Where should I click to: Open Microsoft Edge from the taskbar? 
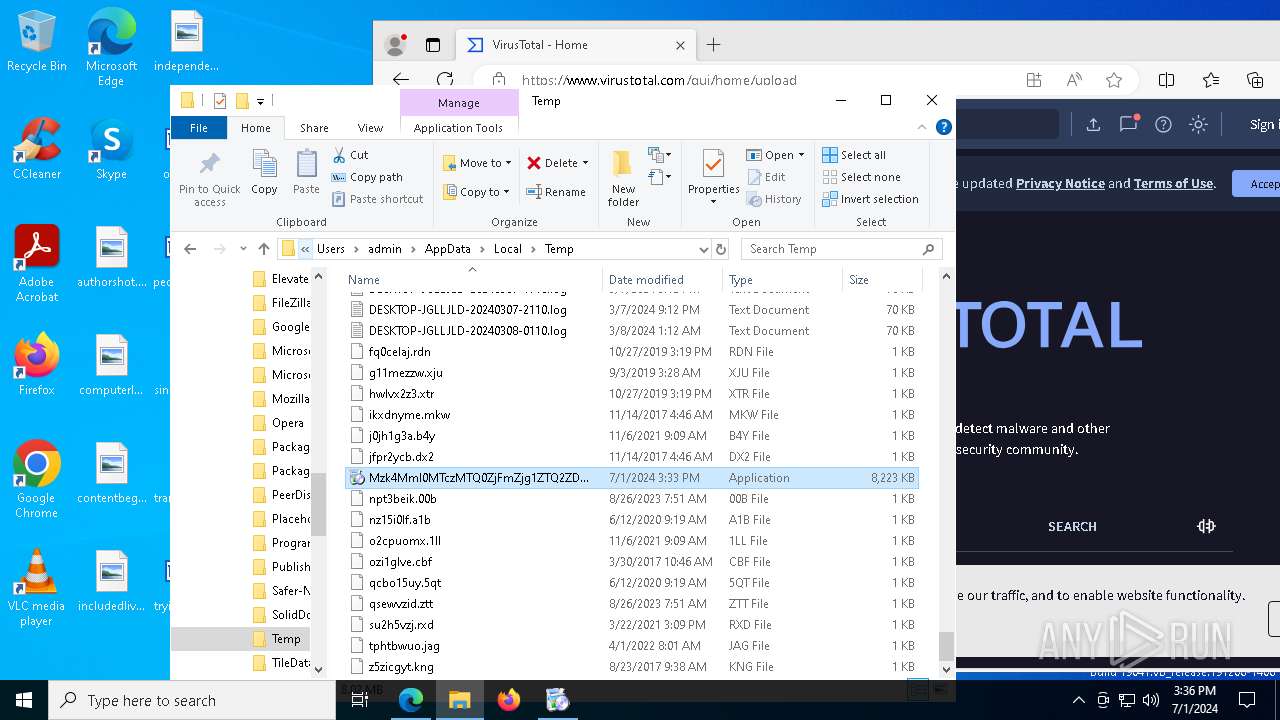click(411, 700)
